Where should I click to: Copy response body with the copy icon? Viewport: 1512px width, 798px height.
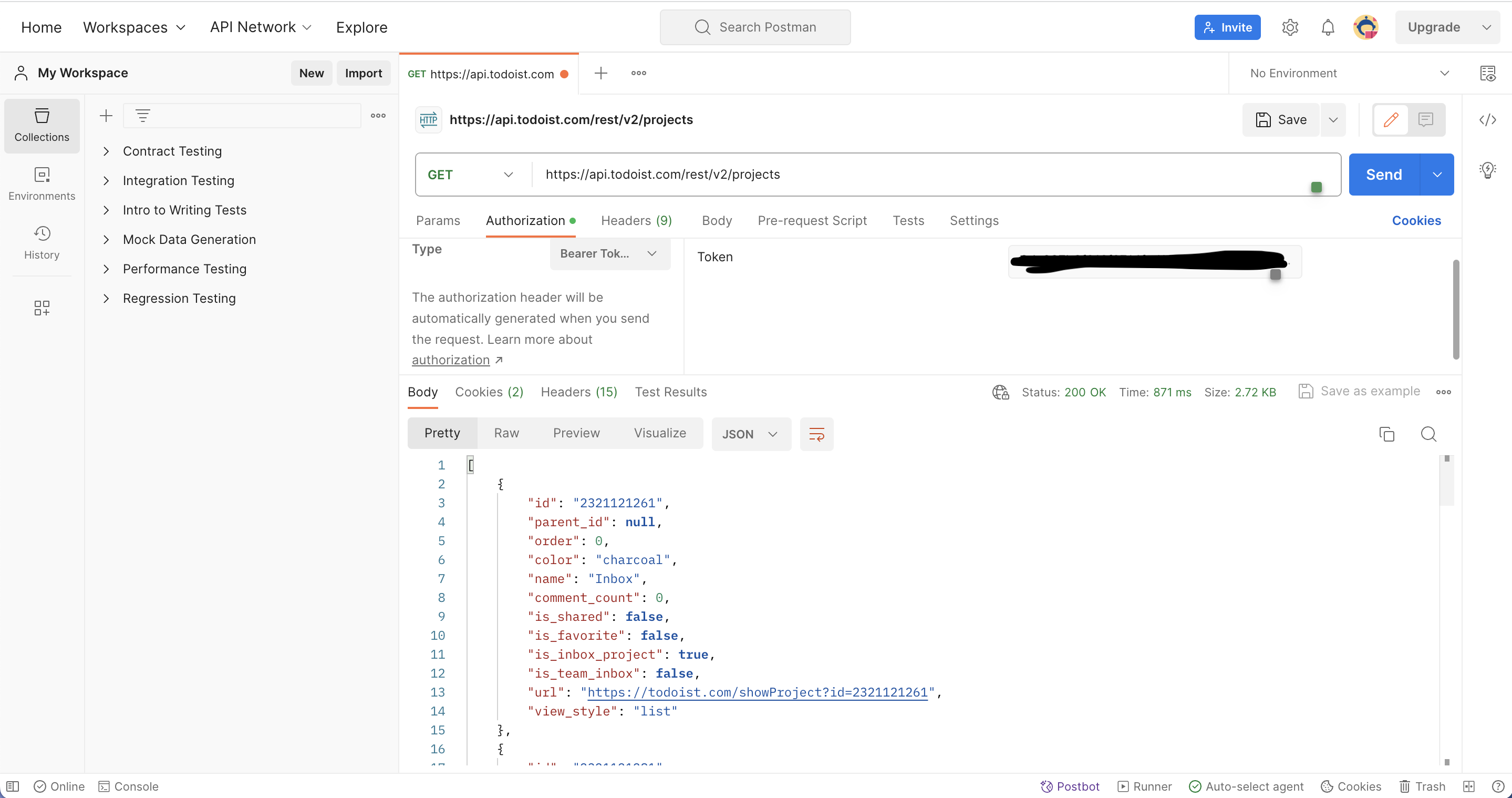coord(1386,434)
